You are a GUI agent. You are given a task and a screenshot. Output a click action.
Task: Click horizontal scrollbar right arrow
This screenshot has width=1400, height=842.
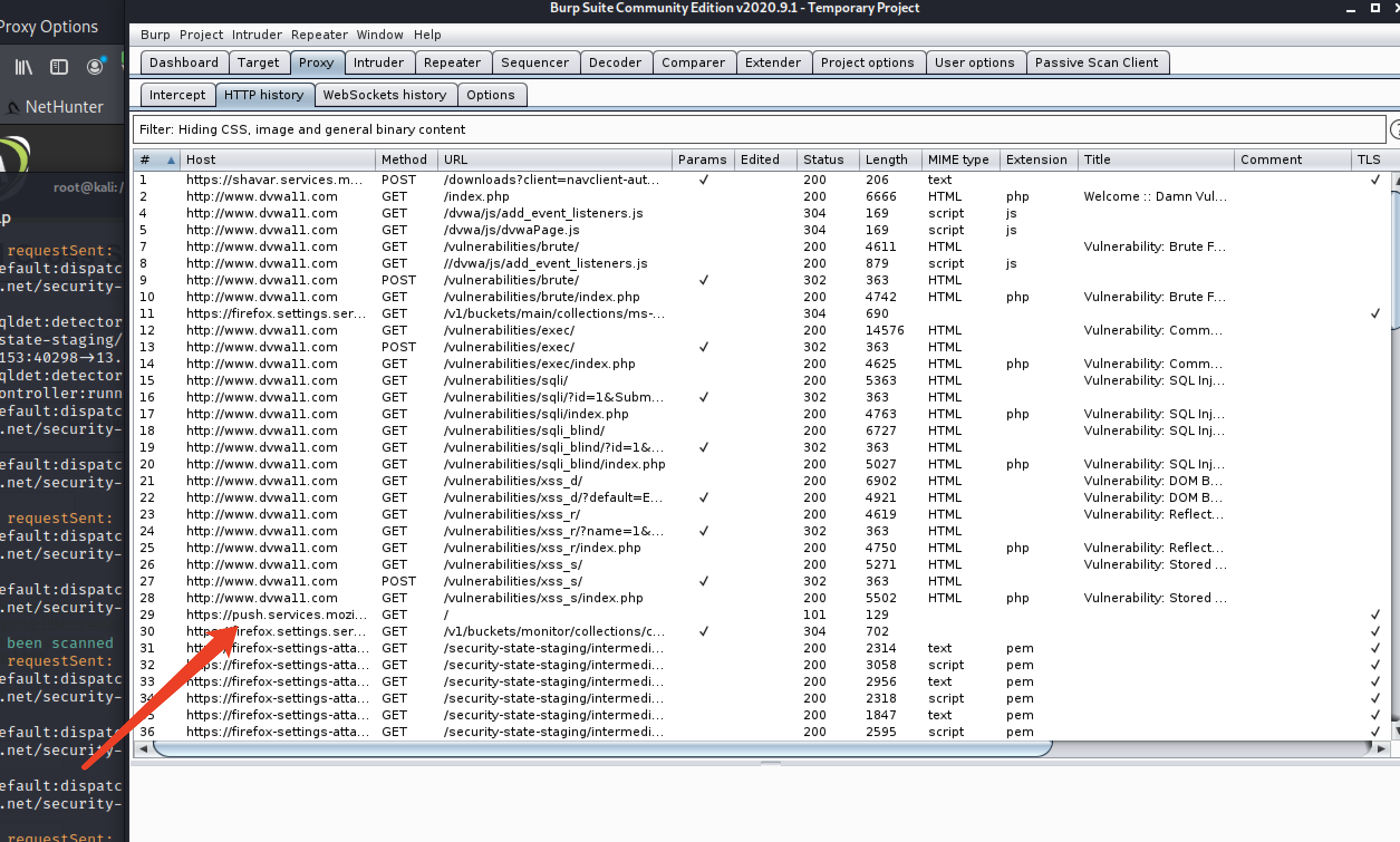1381,749
